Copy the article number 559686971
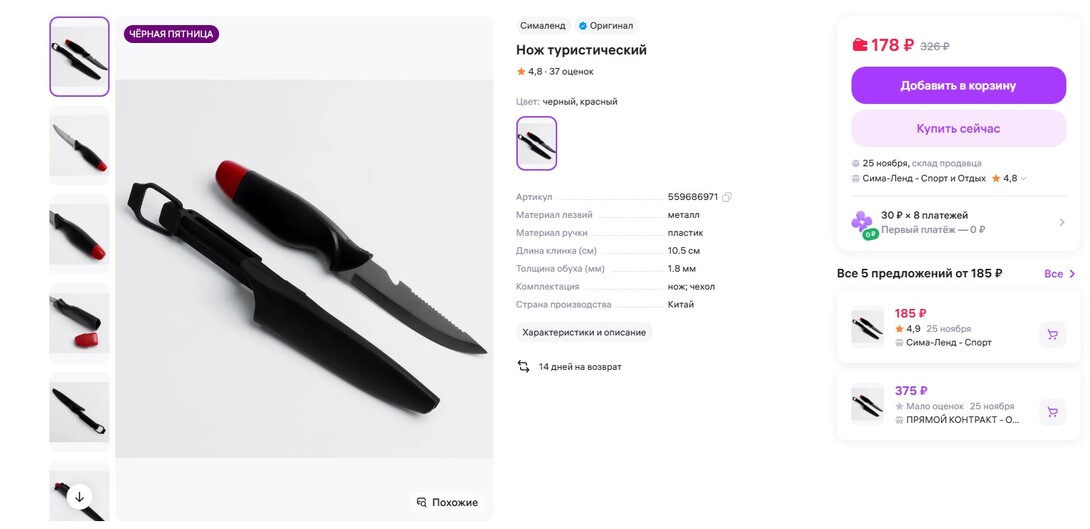This screenshot has height=529, width=1090. (x=727, y=197)
